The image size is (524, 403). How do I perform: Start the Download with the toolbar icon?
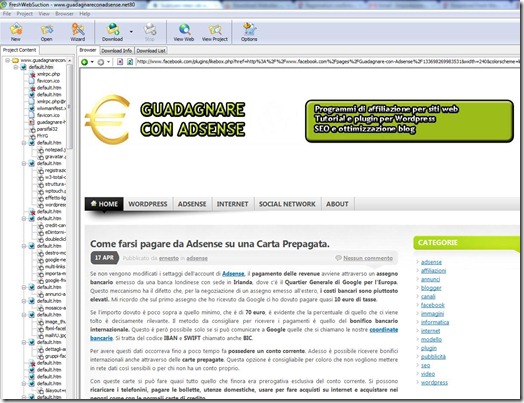[x=112, y=32]
